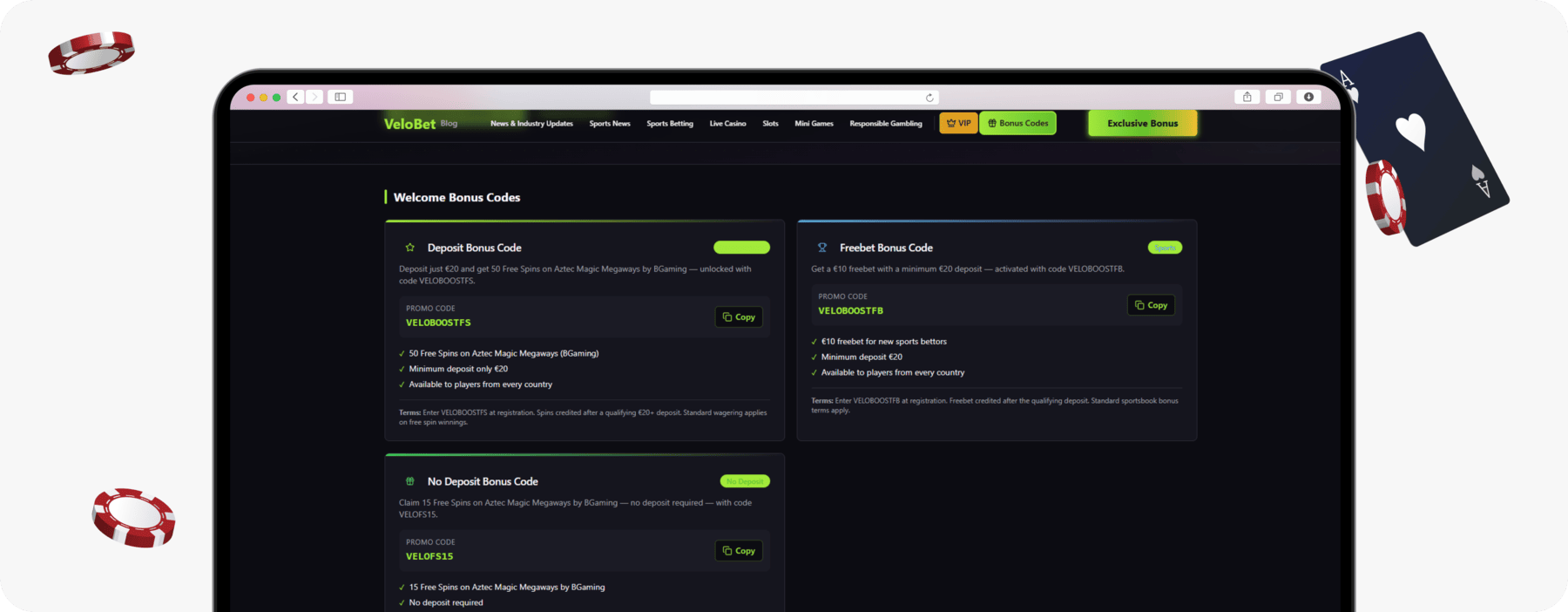The height and width of the screenshot is (612, 1568).
Task: Select Slots in the navigation bar
Action: pos(770,124)
